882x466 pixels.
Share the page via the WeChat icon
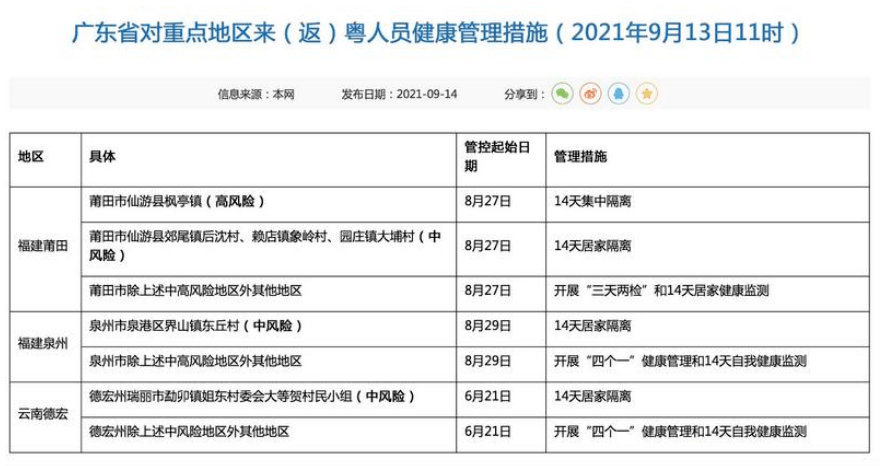[x=563, y=94]
